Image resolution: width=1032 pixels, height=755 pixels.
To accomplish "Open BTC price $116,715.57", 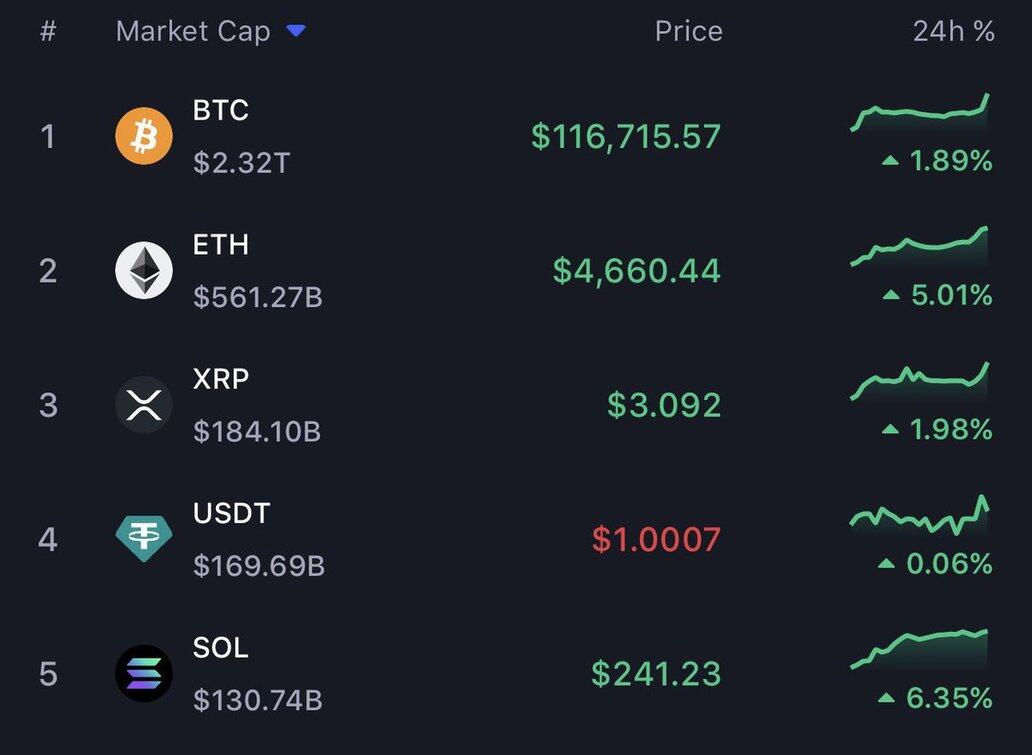I will (x=626, y=136).
